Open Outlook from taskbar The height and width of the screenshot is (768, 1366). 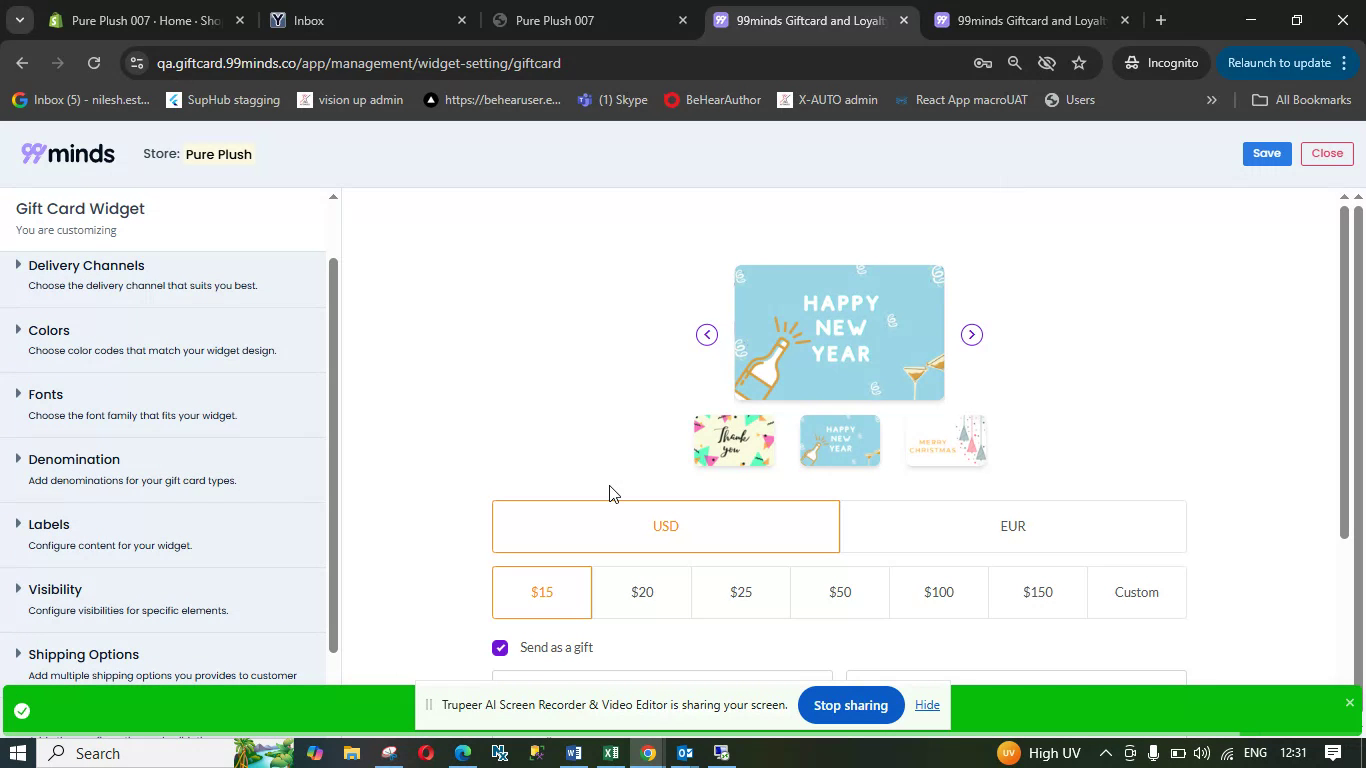685,753
